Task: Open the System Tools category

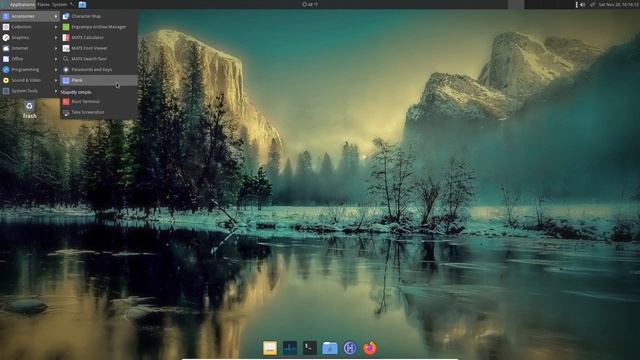Action: coord(30,91)
